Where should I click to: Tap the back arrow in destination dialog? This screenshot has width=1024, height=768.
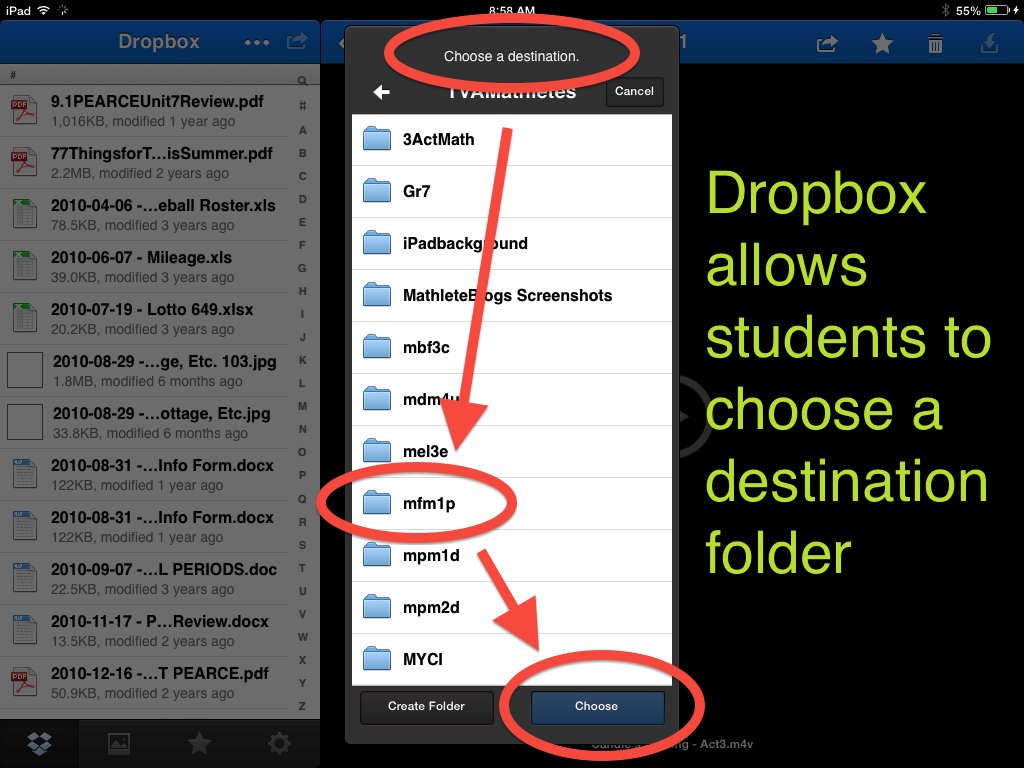pos(381,92)
